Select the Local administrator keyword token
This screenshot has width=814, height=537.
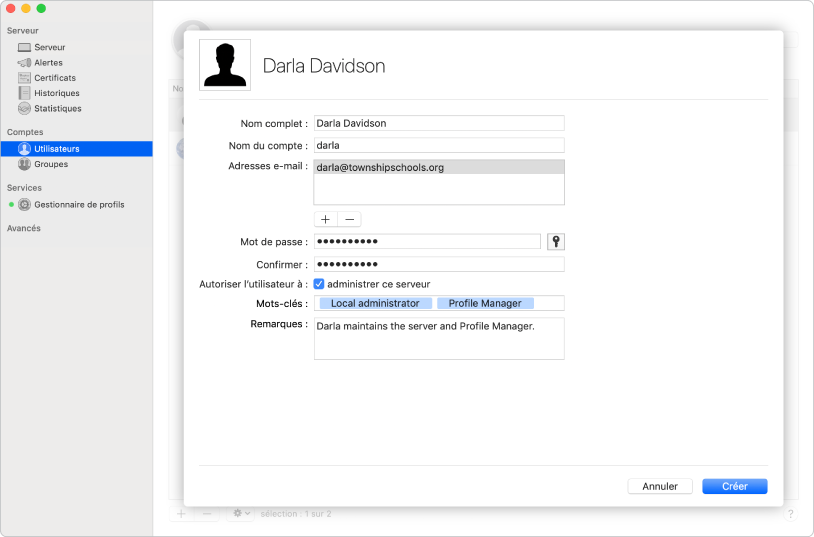(375, 303)
